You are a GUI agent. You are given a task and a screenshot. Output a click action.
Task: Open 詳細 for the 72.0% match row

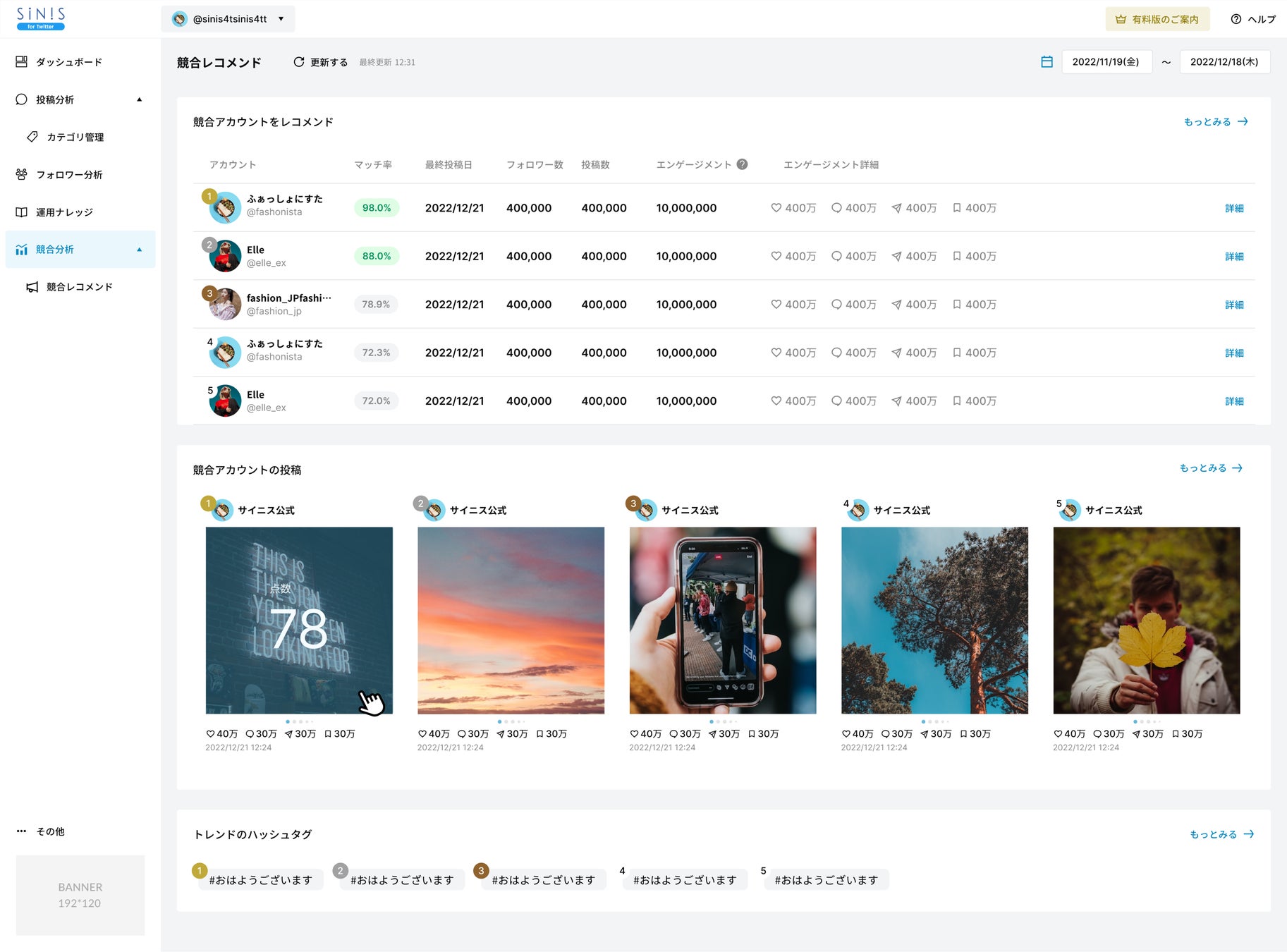(1234, 401)
